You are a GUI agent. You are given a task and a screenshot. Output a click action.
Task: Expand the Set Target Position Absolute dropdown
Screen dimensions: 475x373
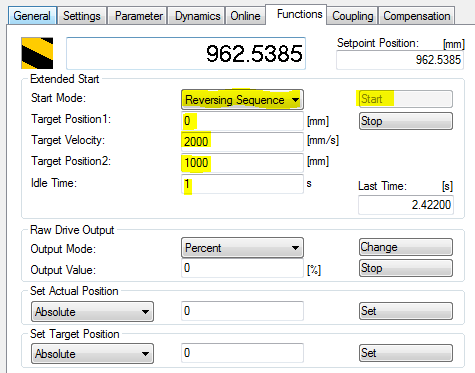tap(92, 353)
